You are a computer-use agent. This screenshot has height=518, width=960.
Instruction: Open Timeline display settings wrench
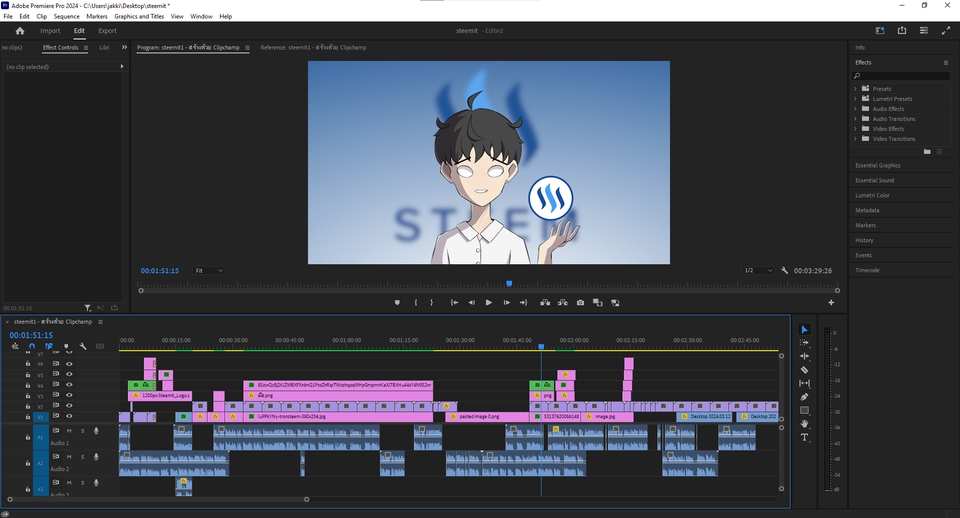click(83, 346)
